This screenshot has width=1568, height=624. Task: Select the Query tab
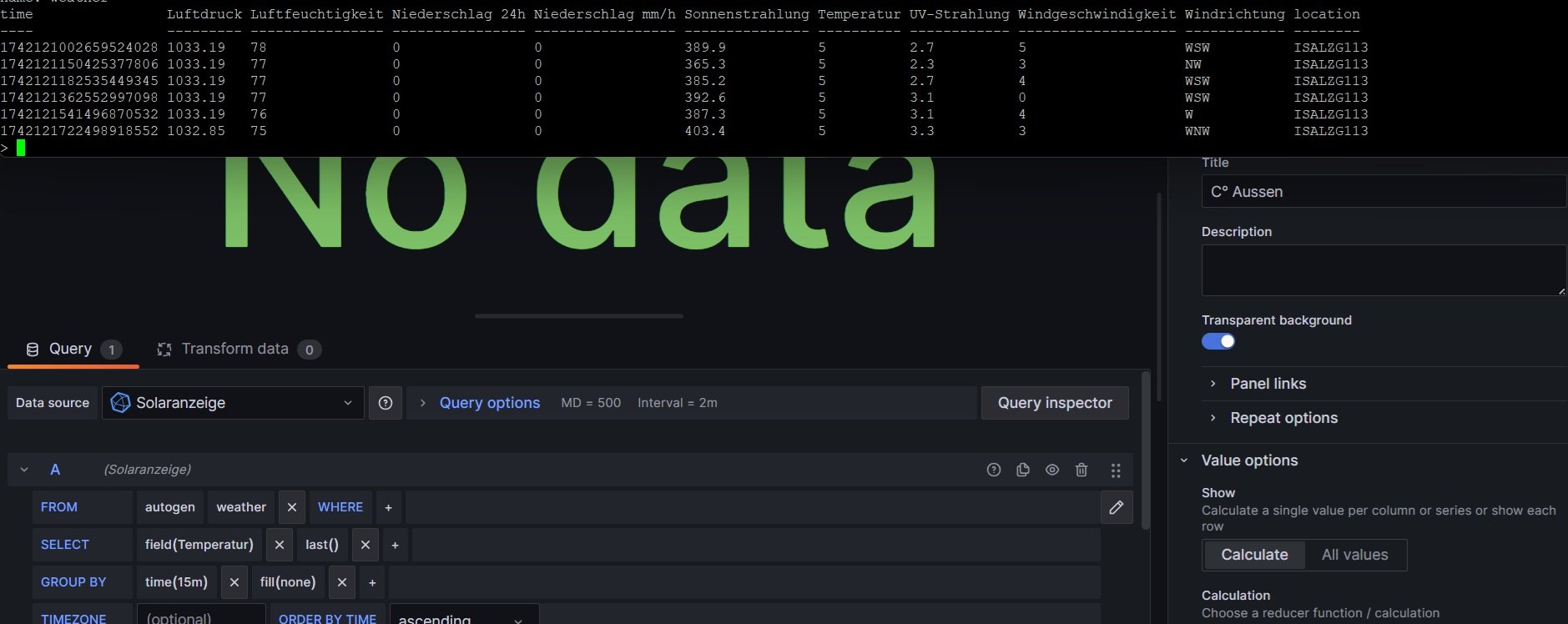point(72,350)
